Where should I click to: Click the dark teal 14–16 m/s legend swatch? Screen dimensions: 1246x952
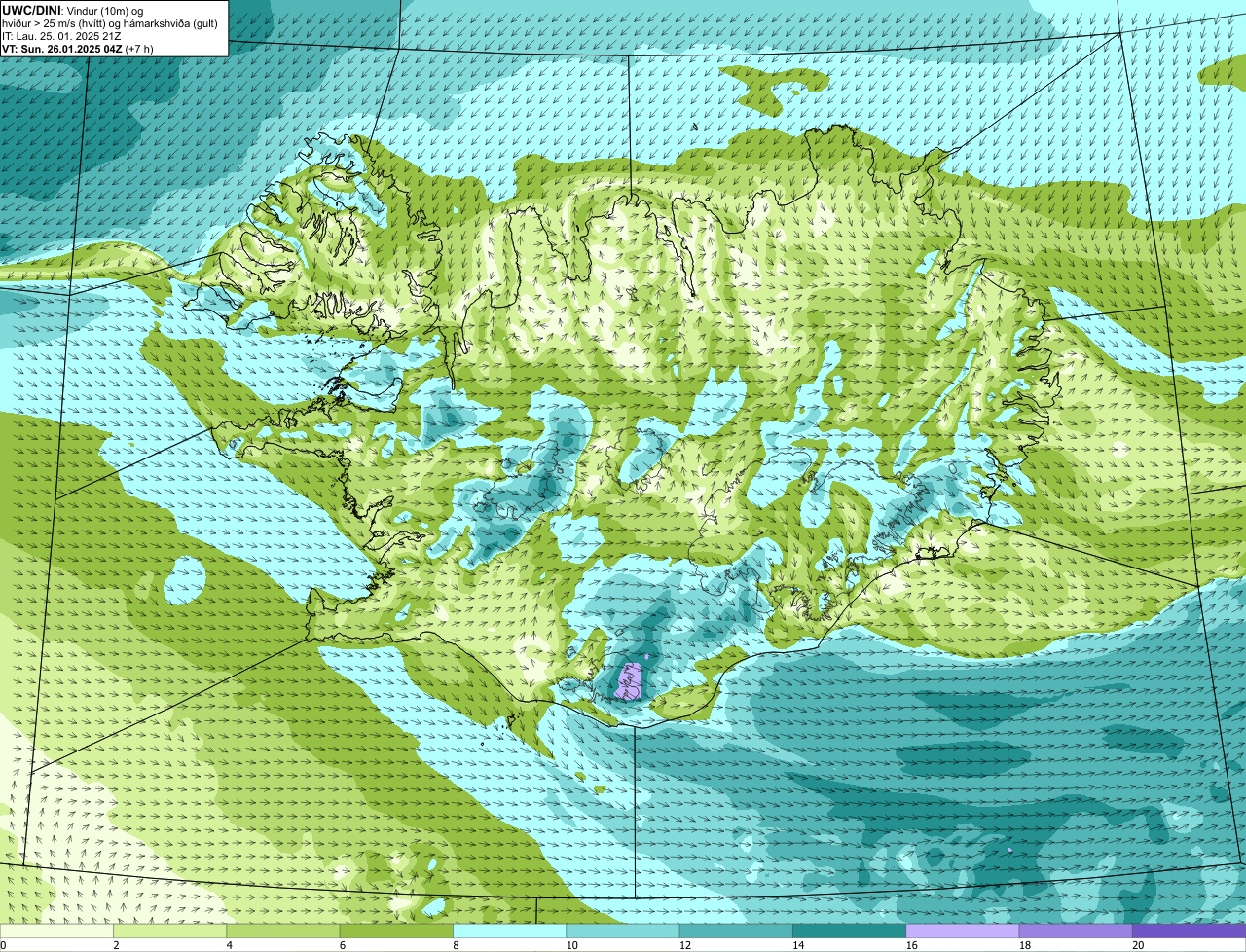850,931
